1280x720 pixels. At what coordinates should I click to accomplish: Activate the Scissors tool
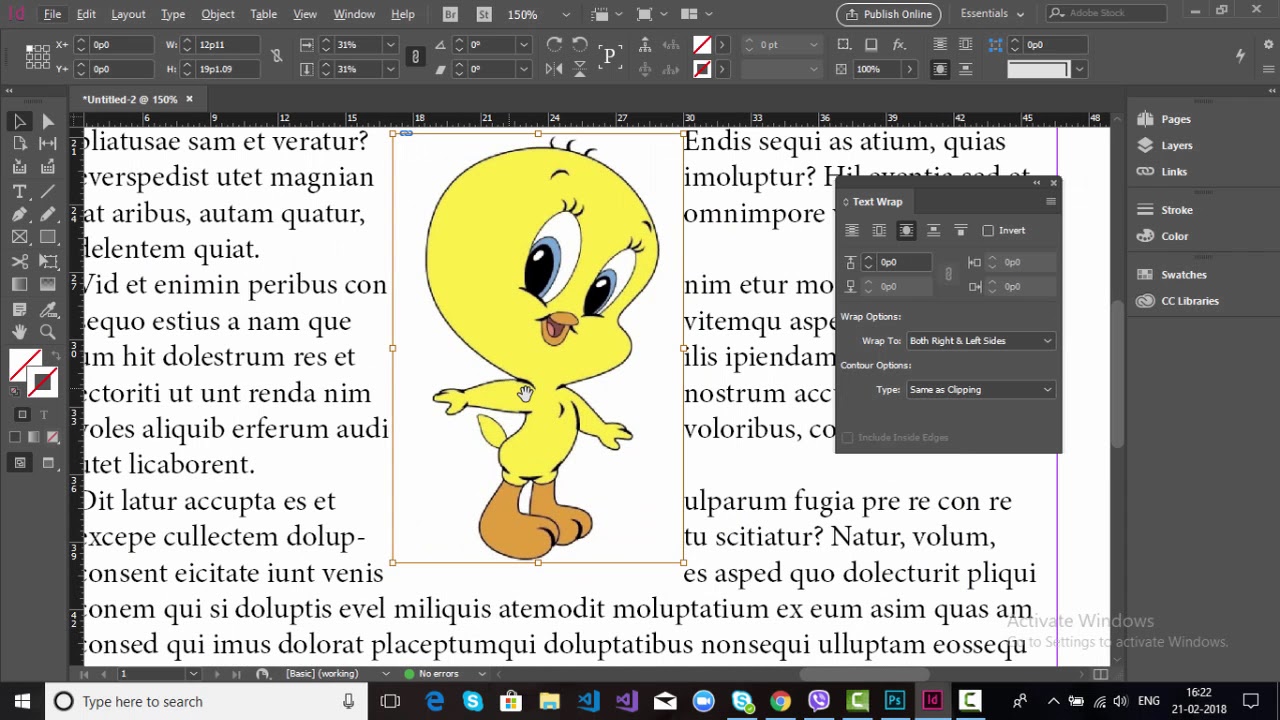[x=19, y=261]
